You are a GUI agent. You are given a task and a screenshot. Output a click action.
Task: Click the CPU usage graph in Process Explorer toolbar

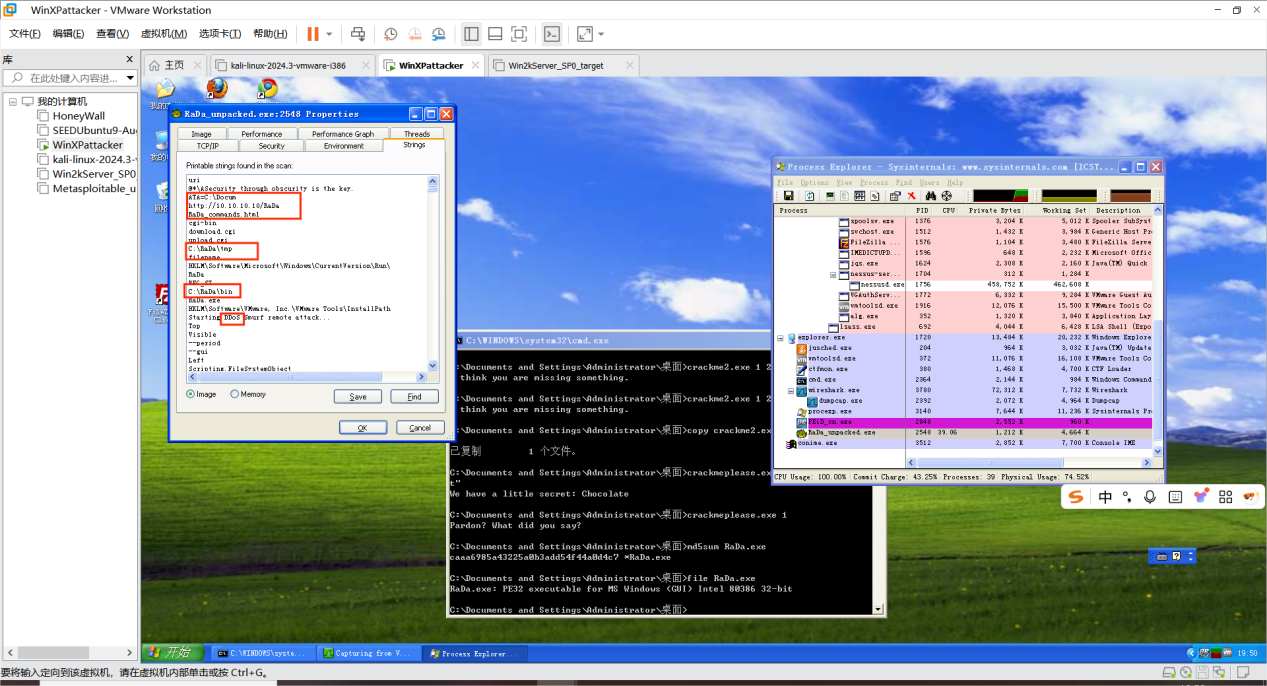1000,196
